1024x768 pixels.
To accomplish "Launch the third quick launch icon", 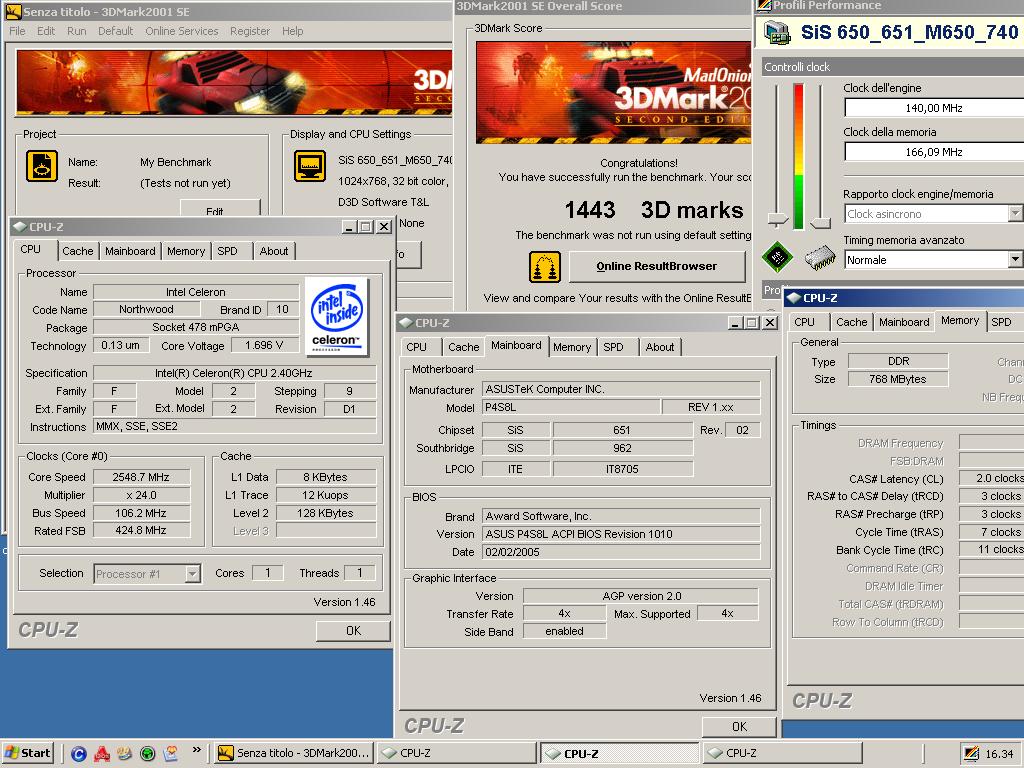I will (x=125, y=754).
